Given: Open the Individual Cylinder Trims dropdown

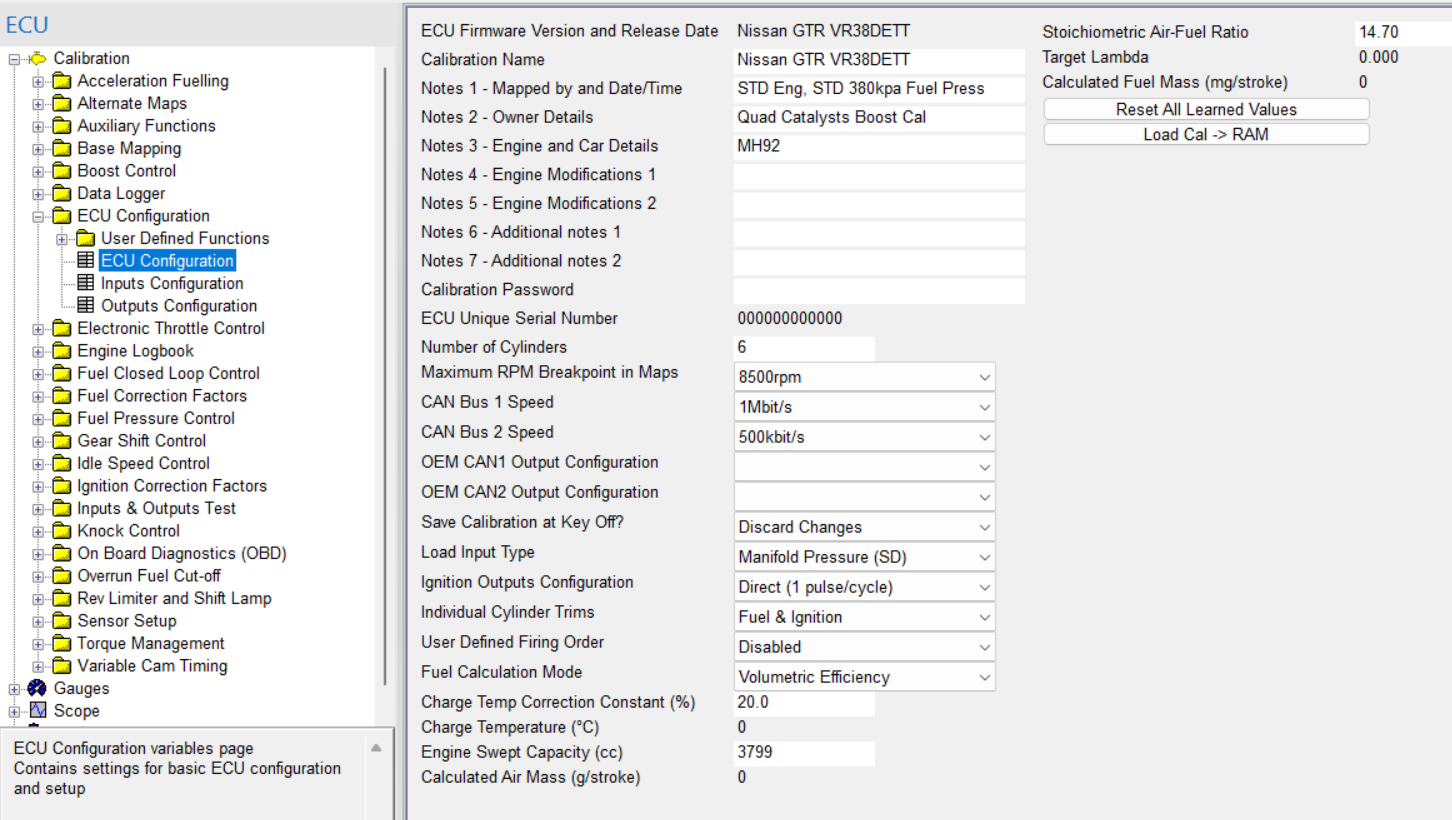Looking at the screenshot, I should pyautogui.click(x=865, y=617).
